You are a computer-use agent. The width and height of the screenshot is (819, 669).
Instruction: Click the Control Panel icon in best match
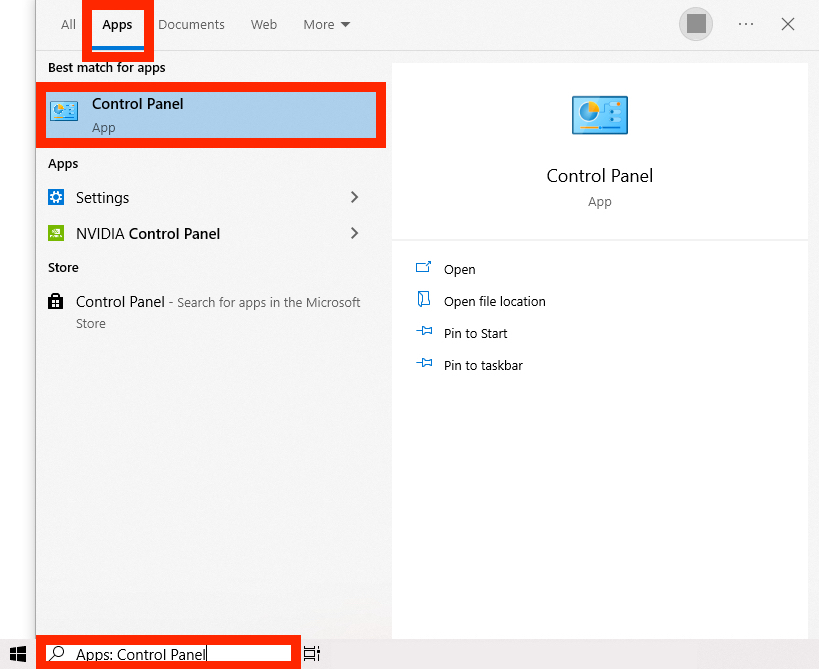coord(64,111)
